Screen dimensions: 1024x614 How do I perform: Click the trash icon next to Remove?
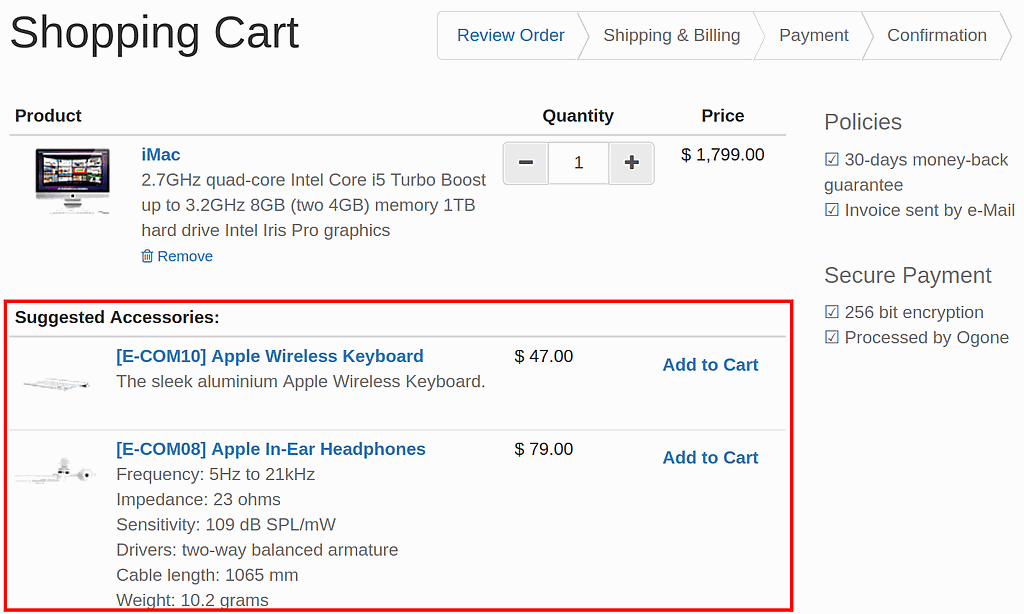(147, 256)
